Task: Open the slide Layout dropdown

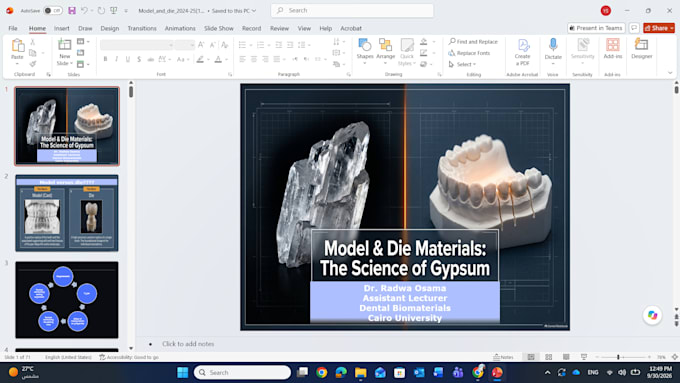Action: point(83,42)
